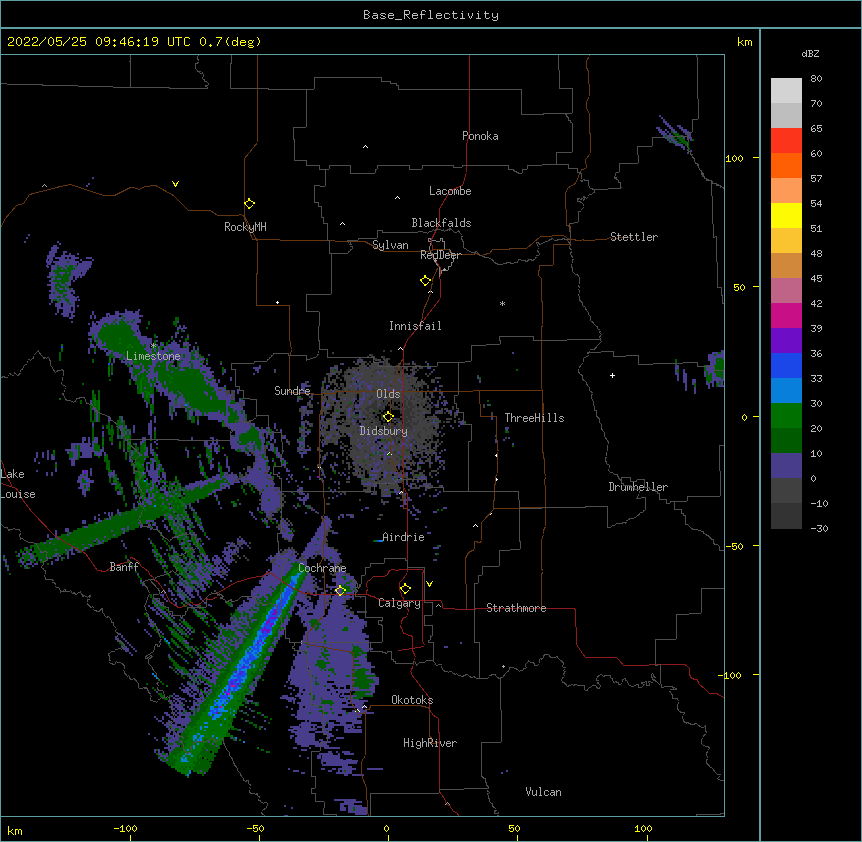The height and width of the screenshot is (842, 862).
Task: Click the Sundre town label
Action: click(x=292, y=391)
